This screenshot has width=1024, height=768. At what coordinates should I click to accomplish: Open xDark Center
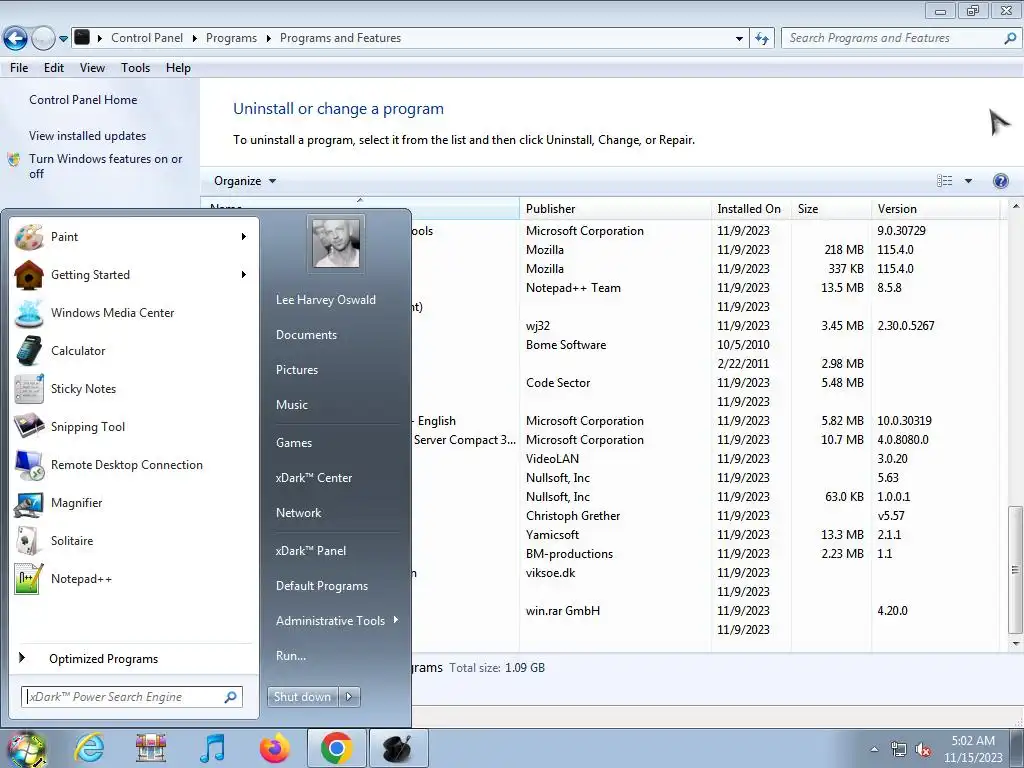(x=313, y=478)
